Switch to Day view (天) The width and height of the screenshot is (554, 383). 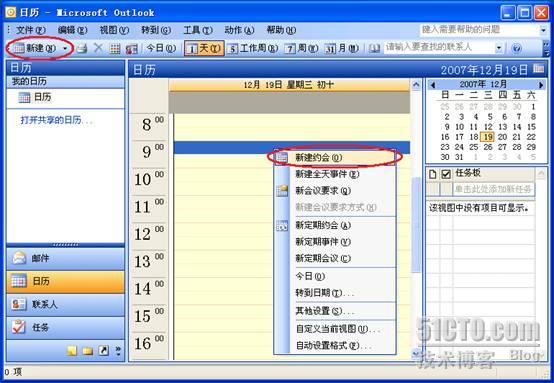point(204,48)
